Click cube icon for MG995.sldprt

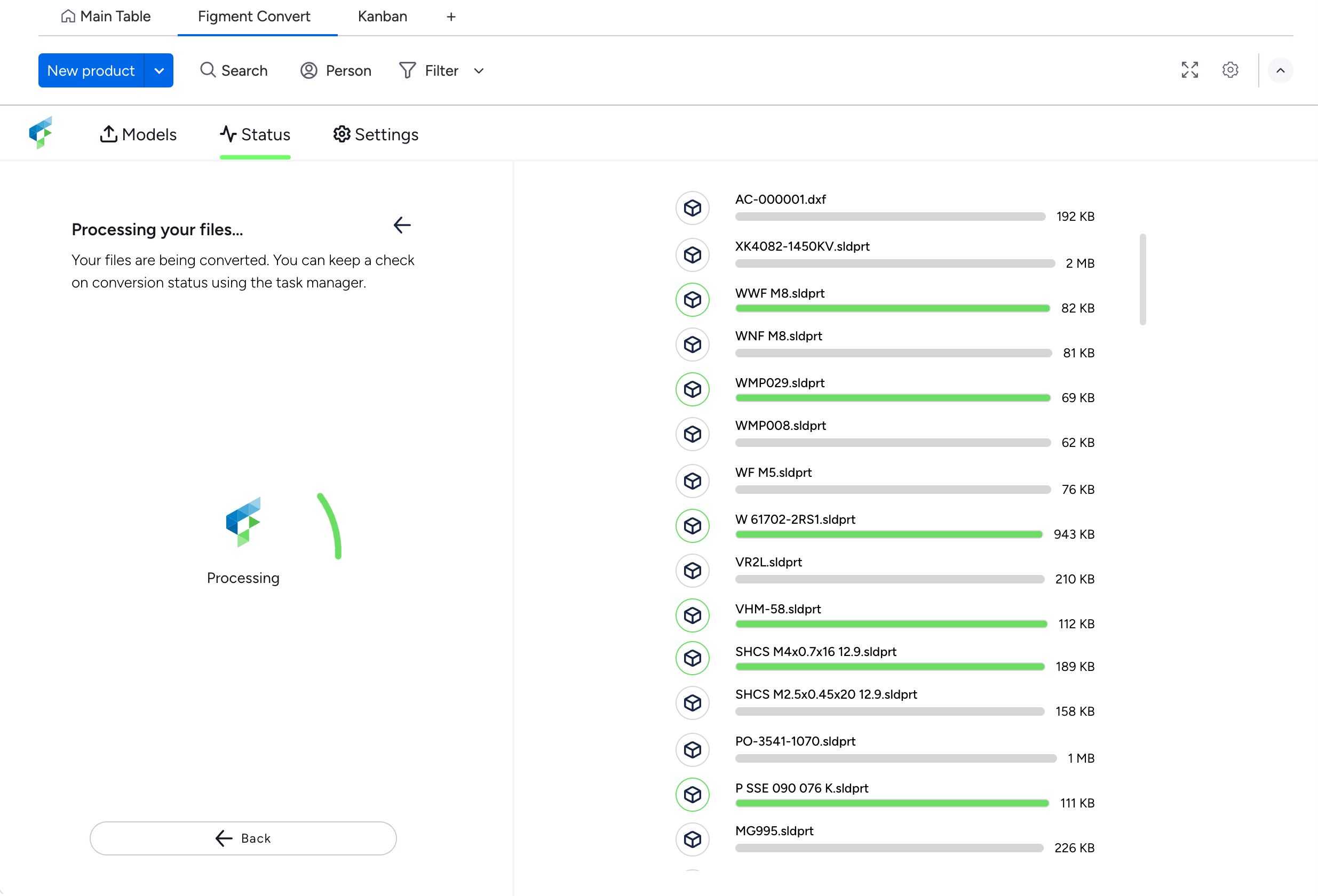692,839
